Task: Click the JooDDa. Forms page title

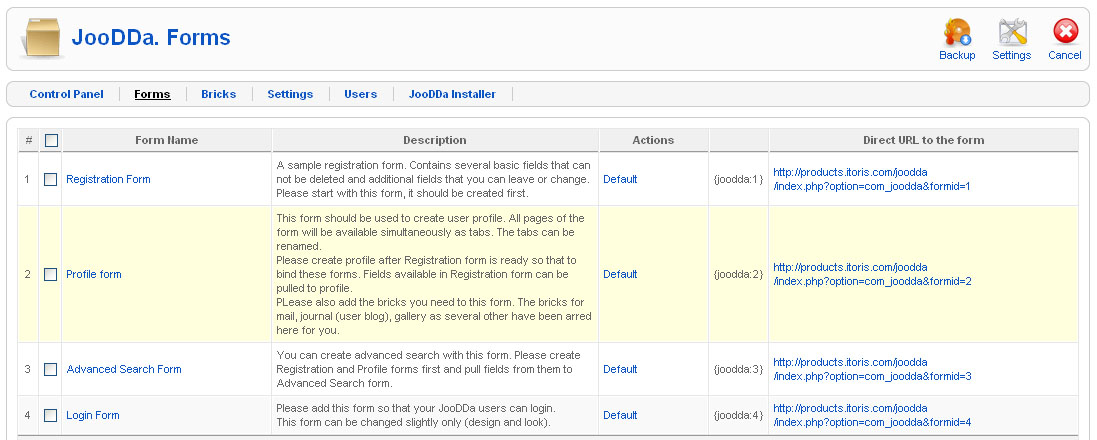Action: [x=151, y=37]
